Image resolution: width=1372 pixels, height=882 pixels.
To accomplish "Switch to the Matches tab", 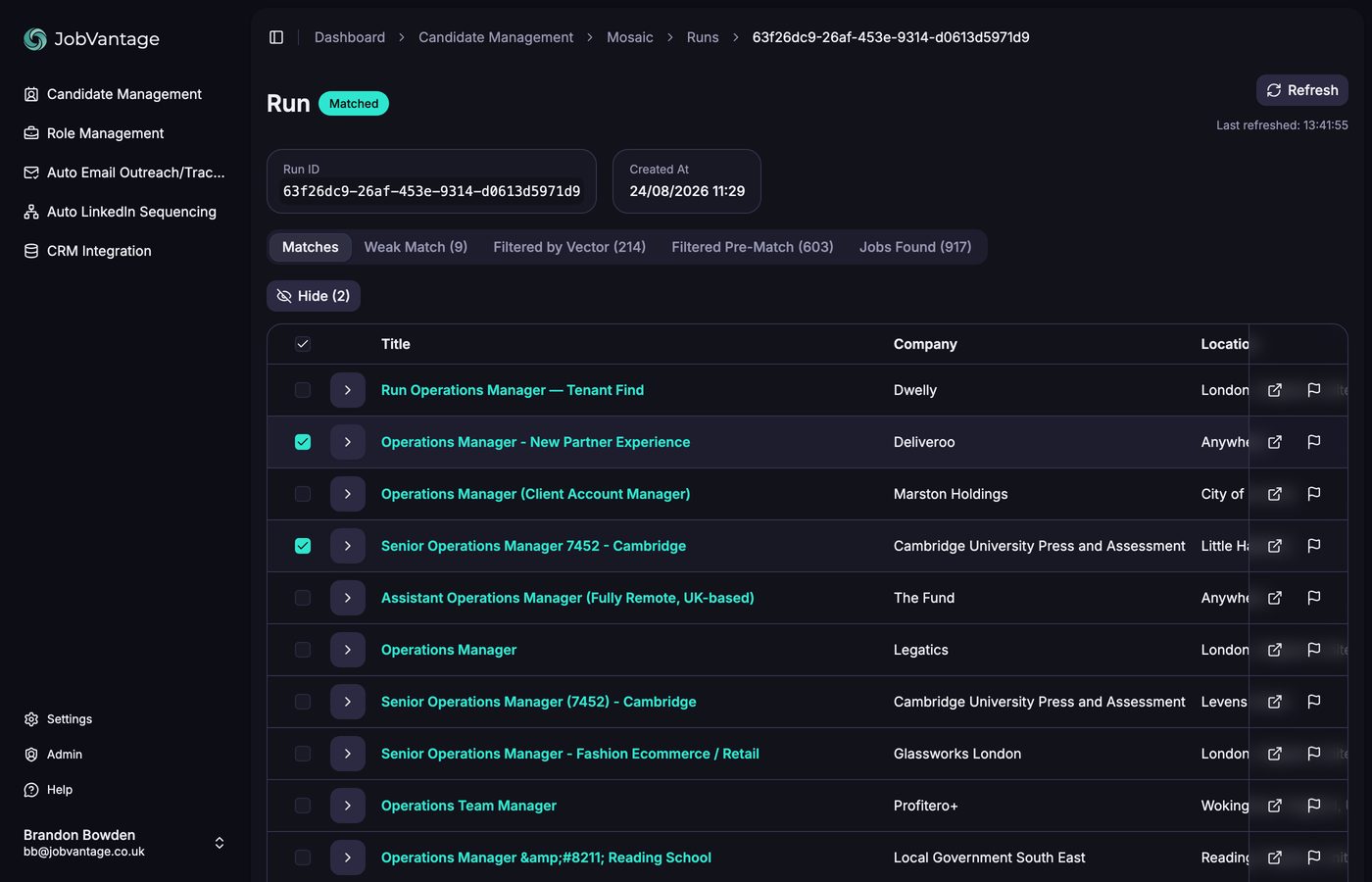I will 311,247.
